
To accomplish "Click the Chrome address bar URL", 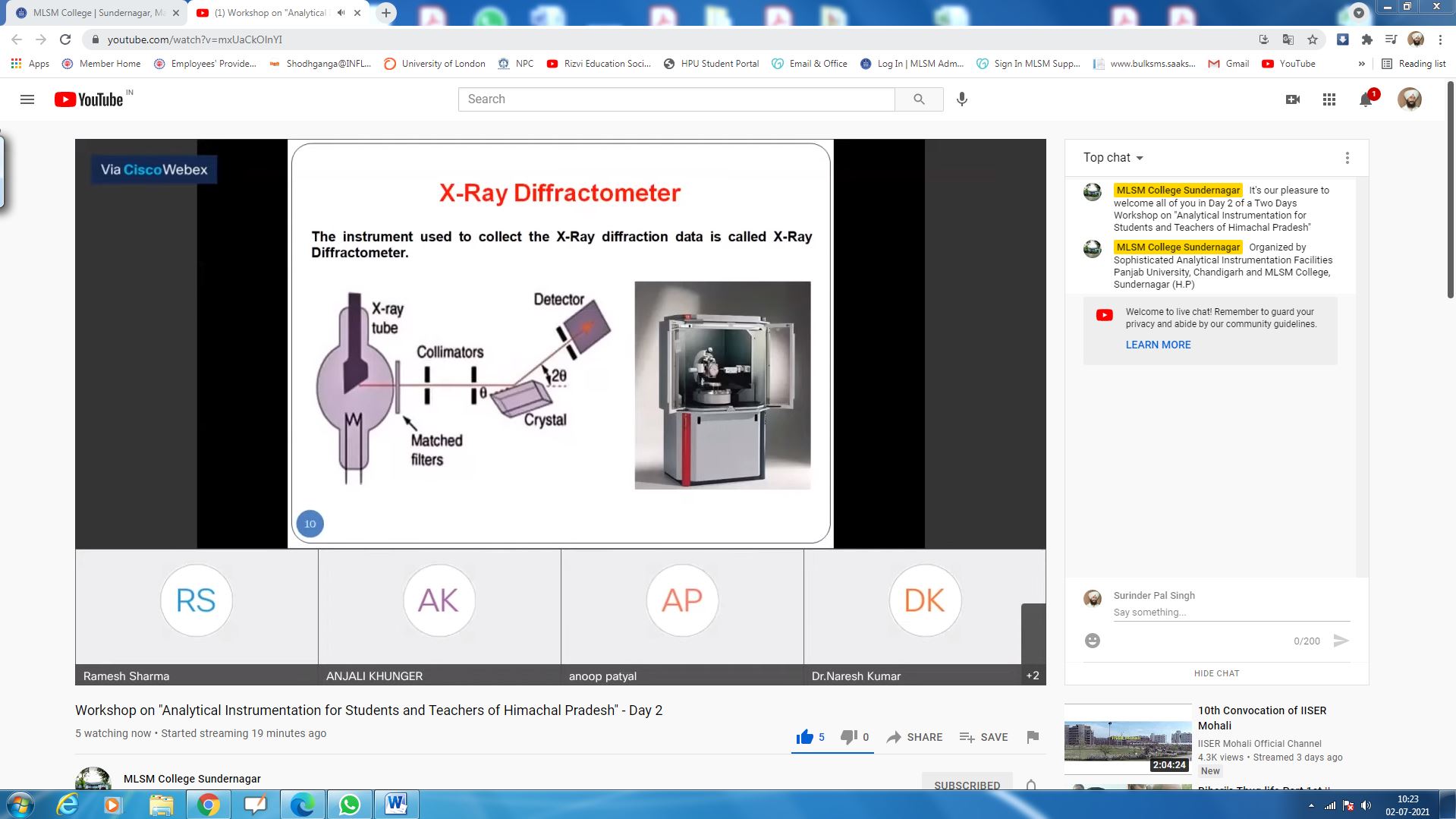I will click(x=194, y=39).
